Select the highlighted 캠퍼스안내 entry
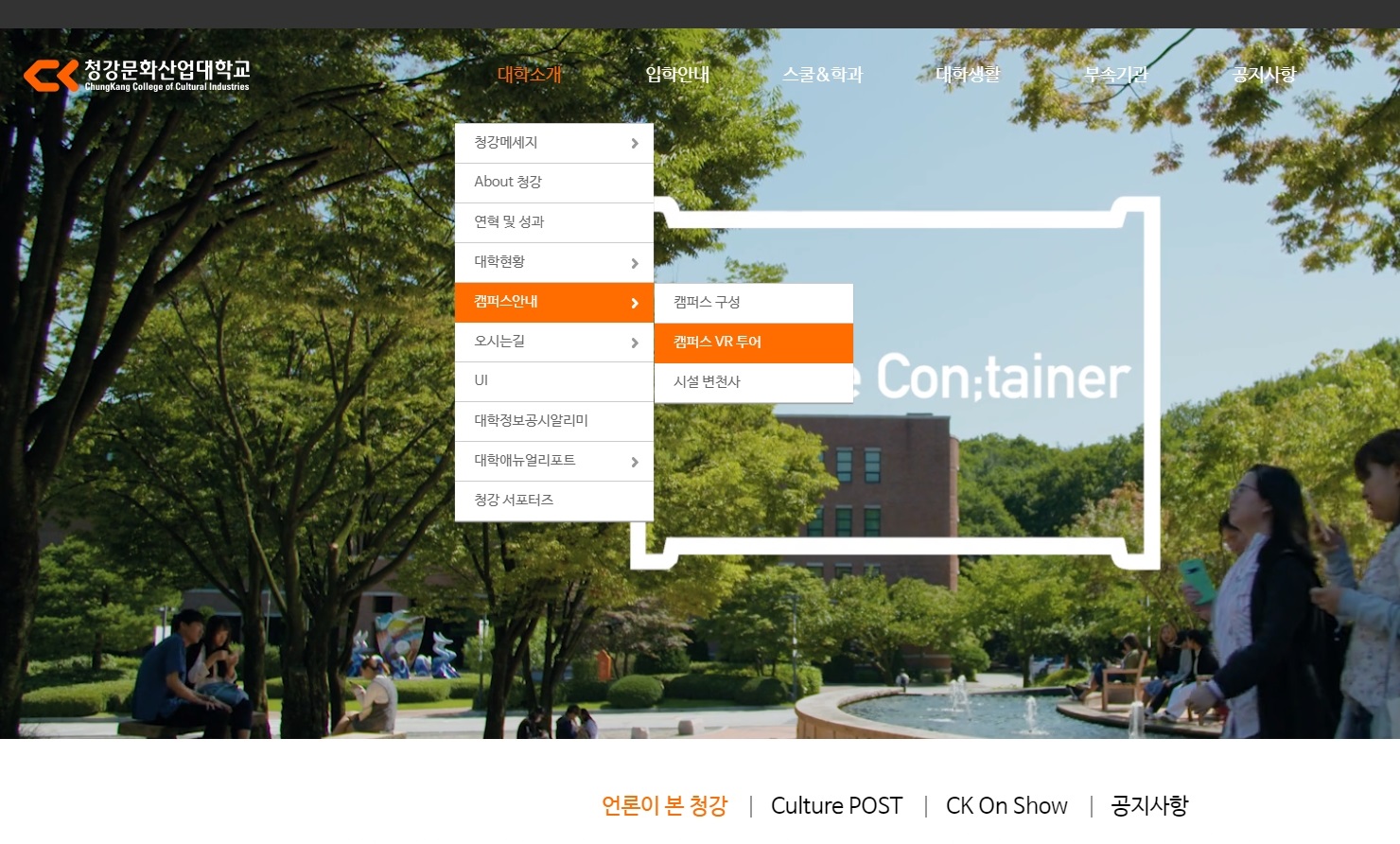 554,302
